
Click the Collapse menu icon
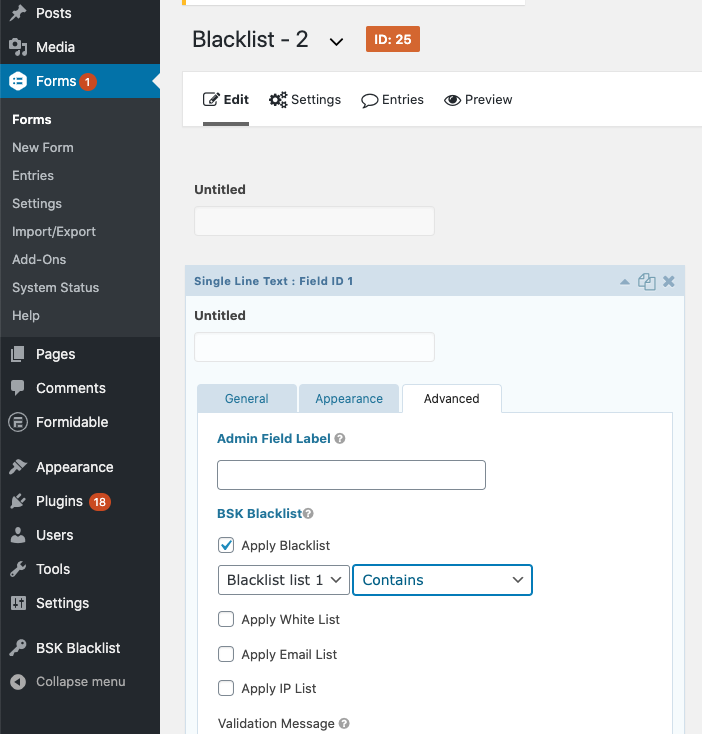click(x=18, y=682)
